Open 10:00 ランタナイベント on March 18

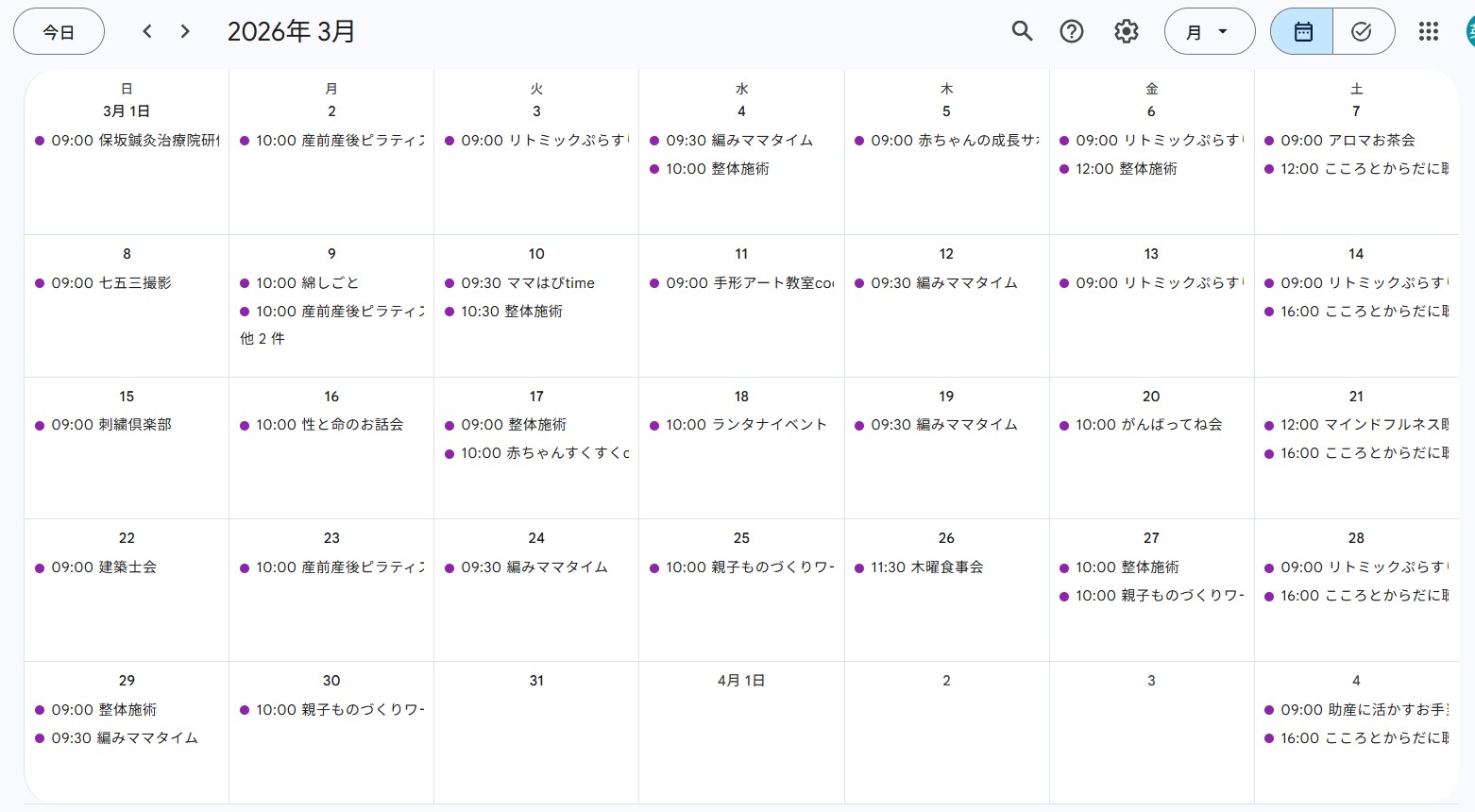coord(746,425)
